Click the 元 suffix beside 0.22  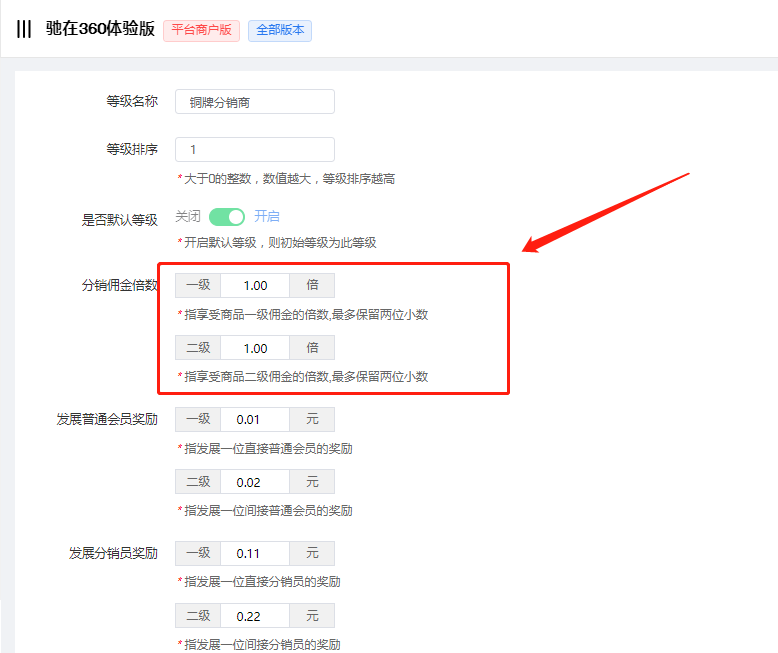pyautogui.click(x=312, y=616)
